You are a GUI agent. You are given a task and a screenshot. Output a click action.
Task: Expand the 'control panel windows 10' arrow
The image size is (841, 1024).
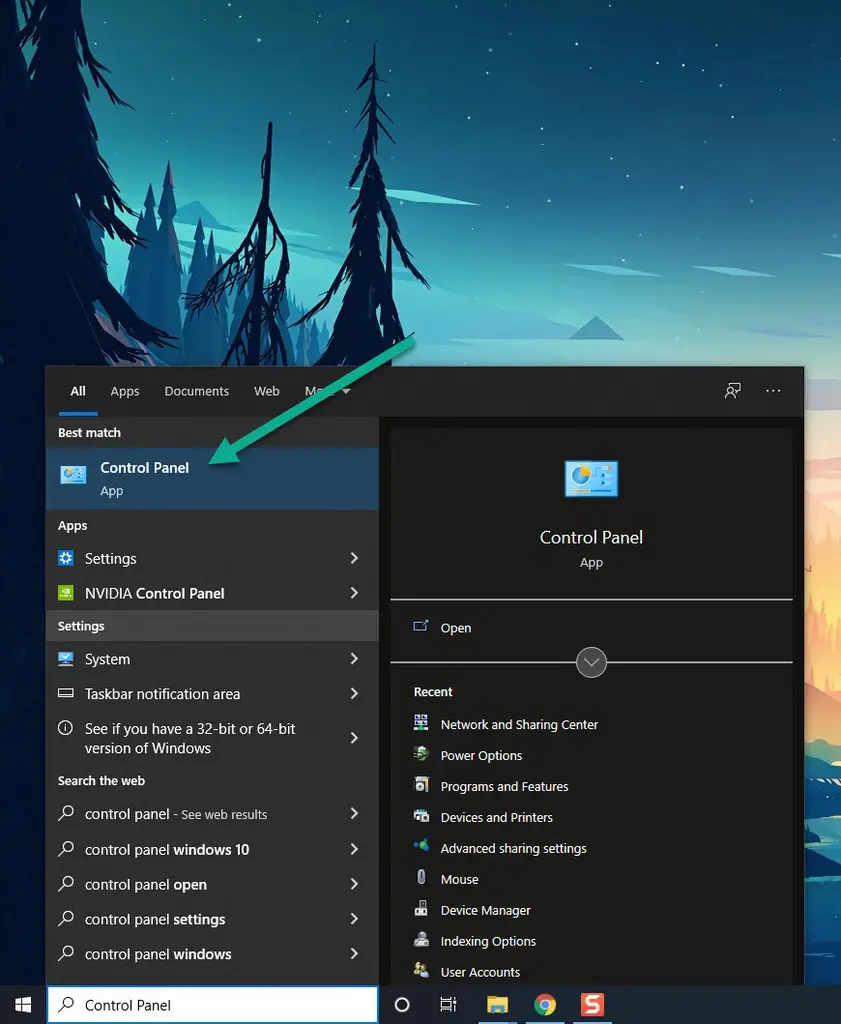point(354,849)
